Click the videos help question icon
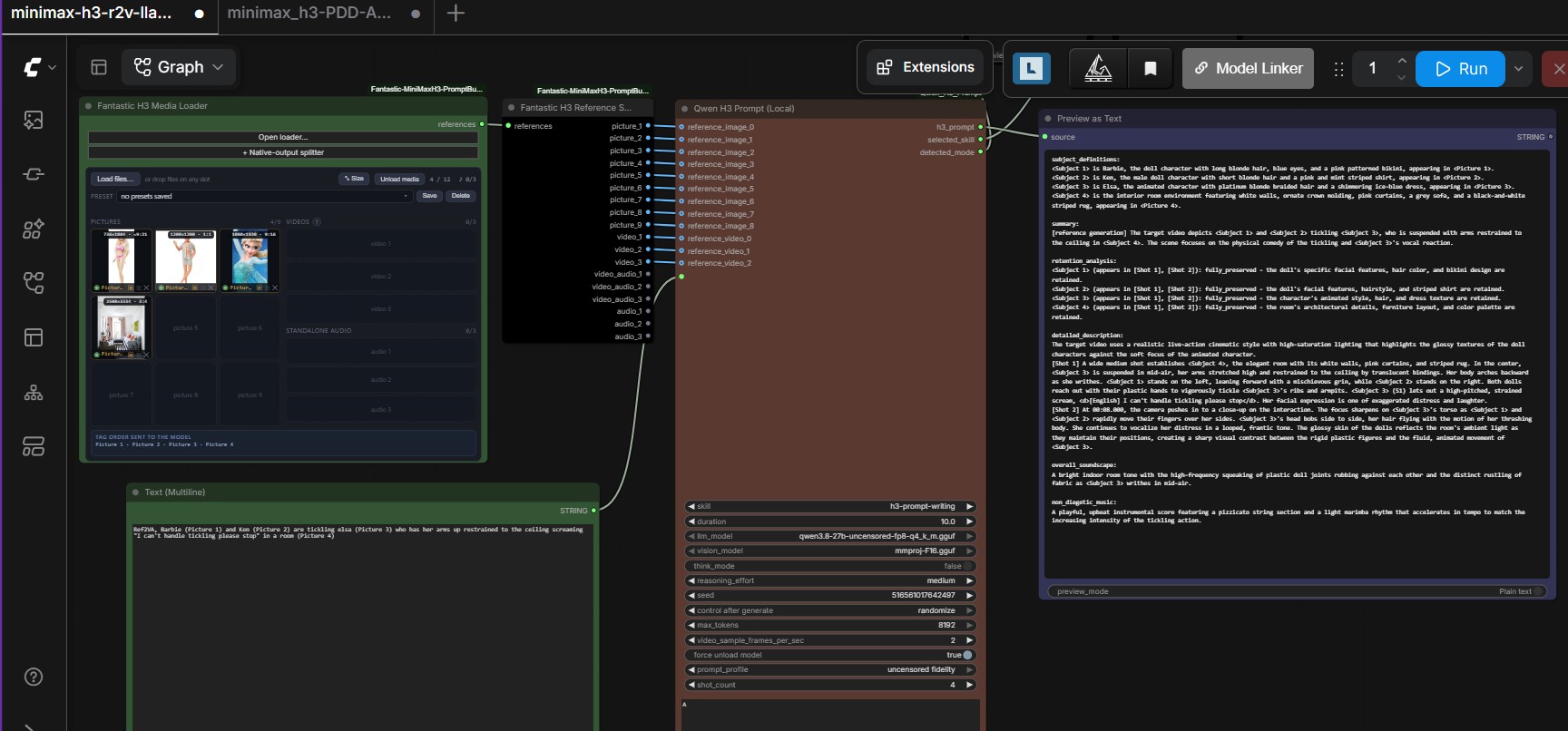 pos(316,221)
